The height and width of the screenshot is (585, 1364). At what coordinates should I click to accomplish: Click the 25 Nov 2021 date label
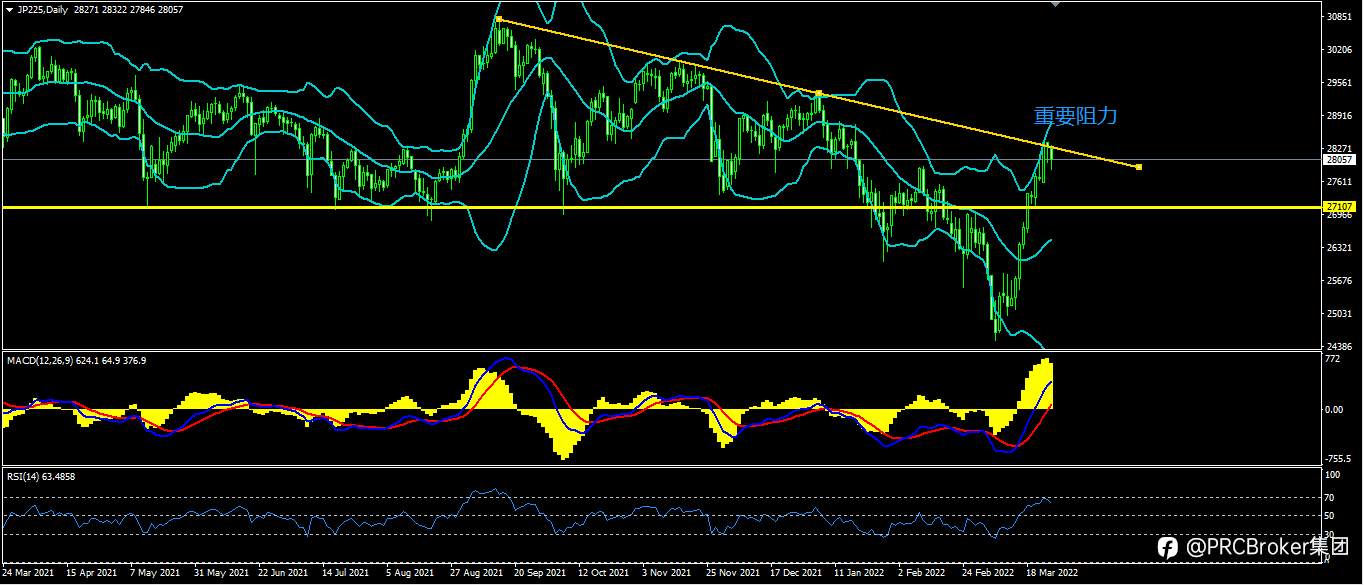(x=733, y=574)
